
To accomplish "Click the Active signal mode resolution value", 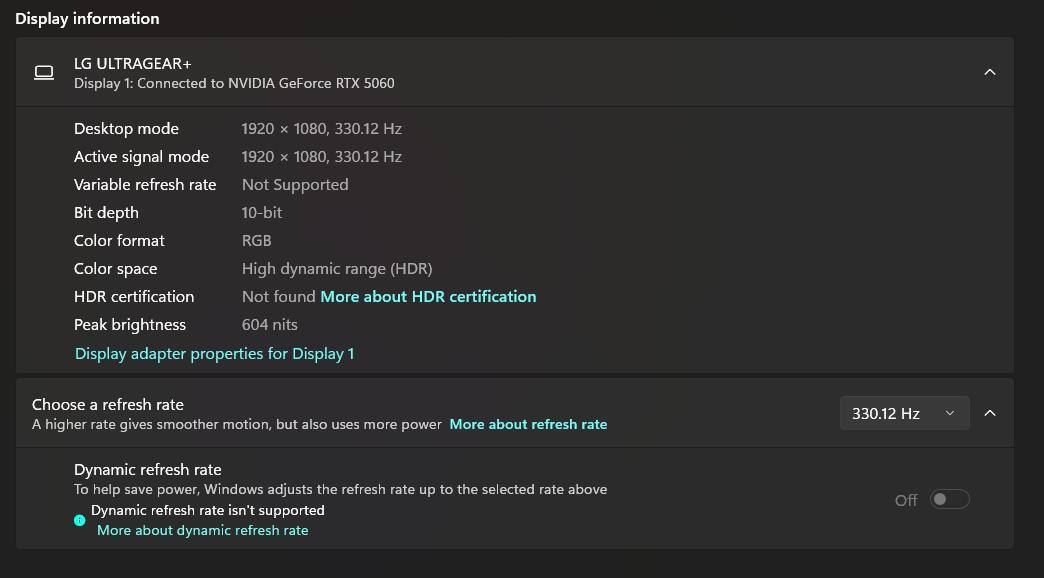I will pyautogui.click(x=321, y=157).
